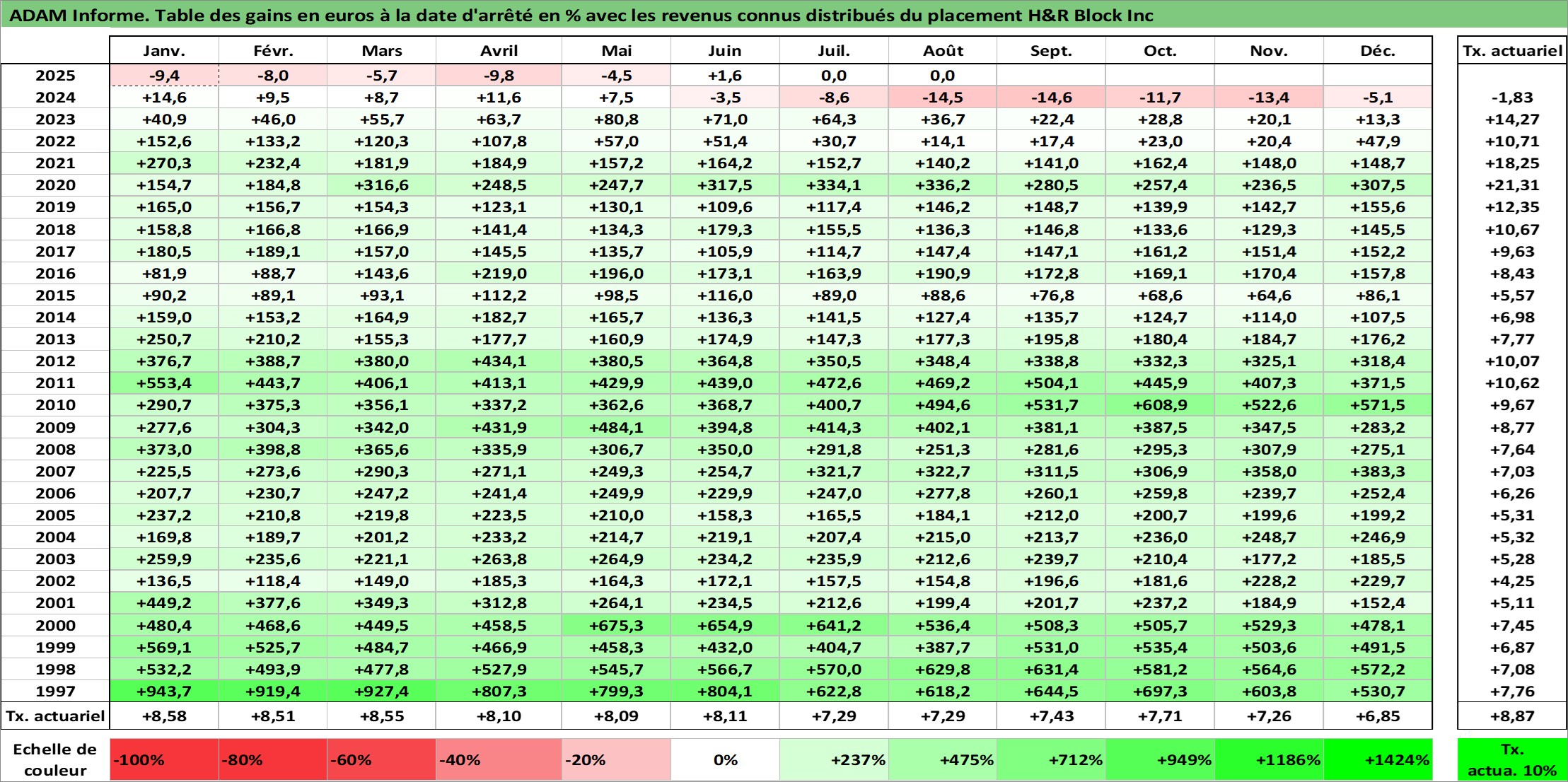Screen dimensions: 1568x782
Task: Click the 'Echelle de couleur' label
Action: coord(55,759)
